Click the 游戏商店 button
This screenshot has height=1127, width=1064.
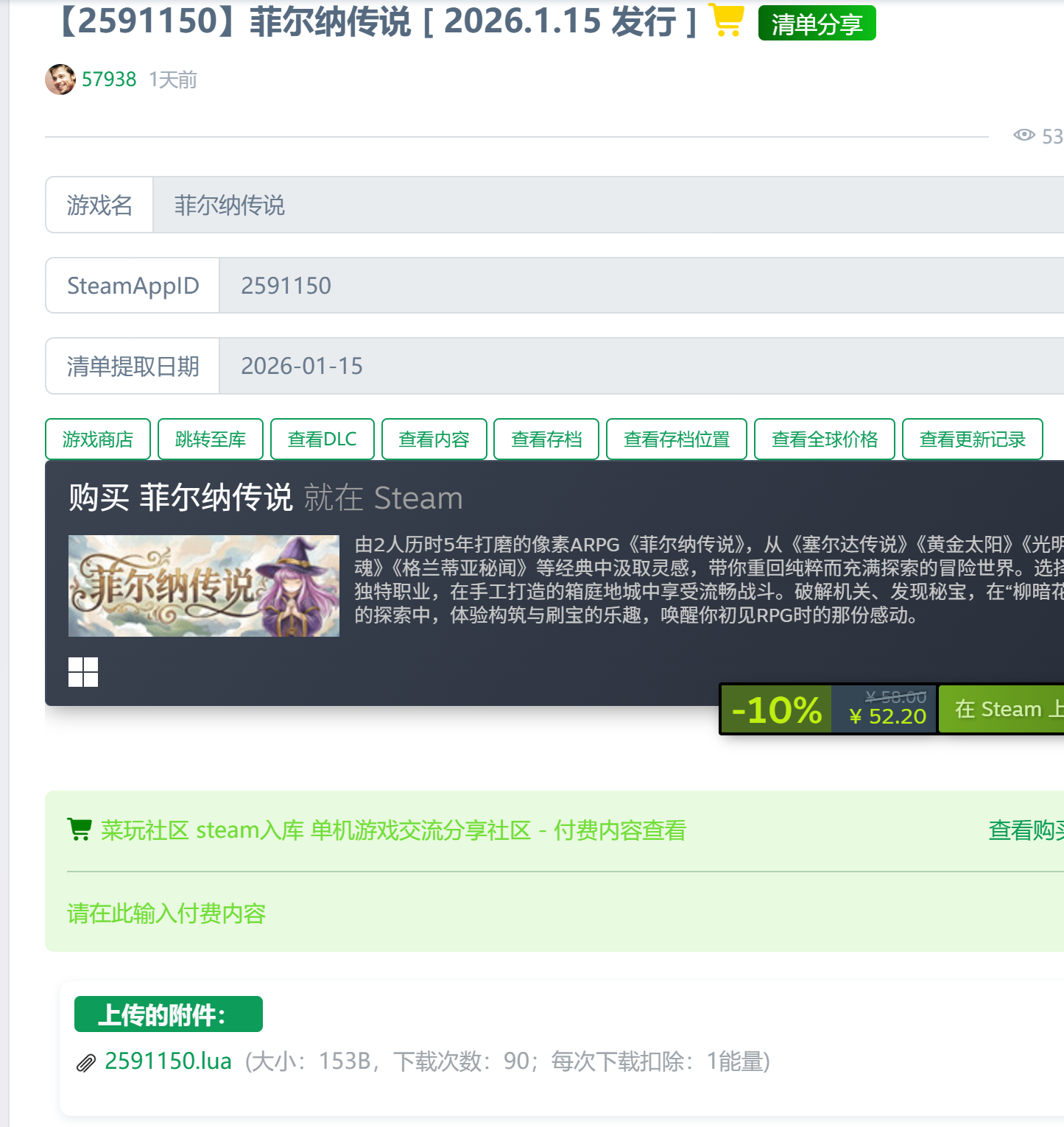tap(98, 439)
